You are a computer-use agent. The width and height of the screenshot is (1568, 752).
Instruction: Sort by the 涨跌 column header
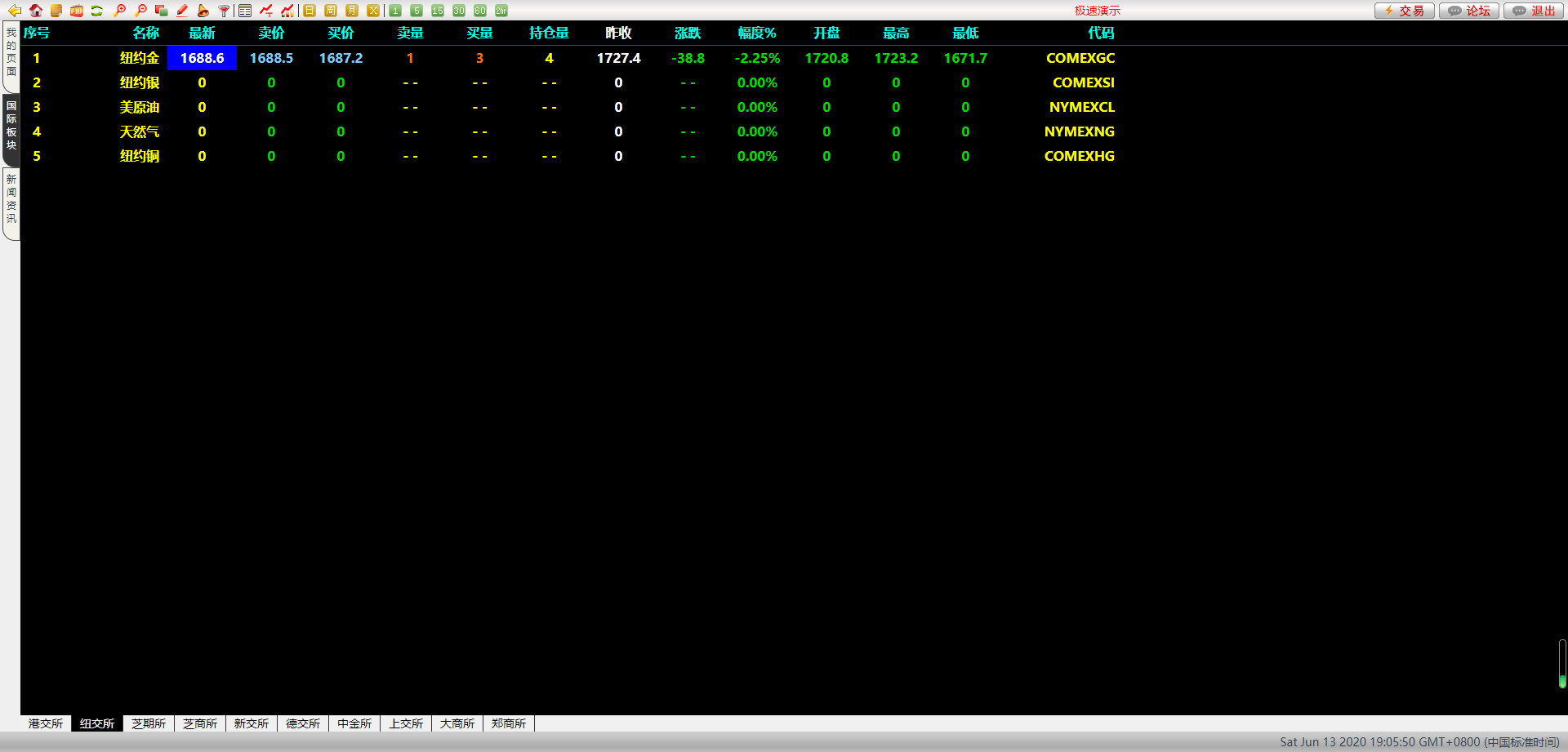[x=688, y=33]
